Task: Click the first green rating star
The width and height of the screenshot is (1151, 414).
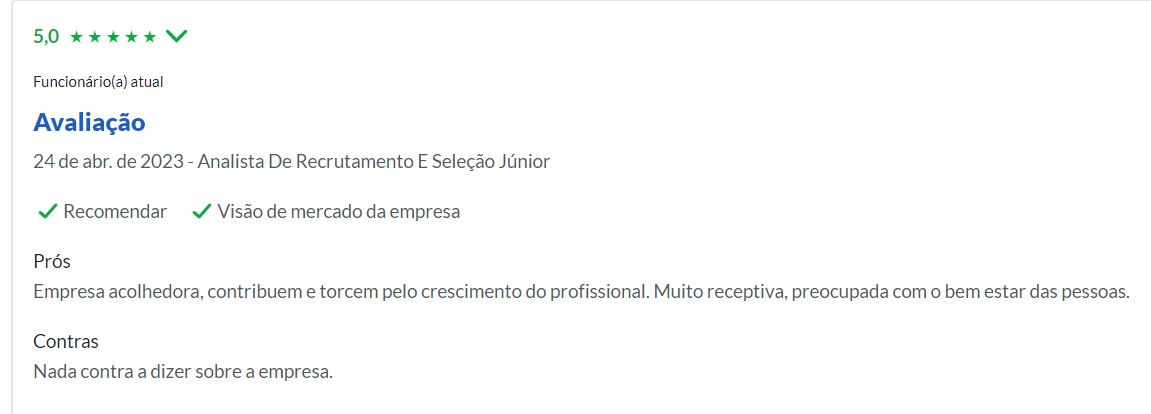Action: click(x=76, y=37)
